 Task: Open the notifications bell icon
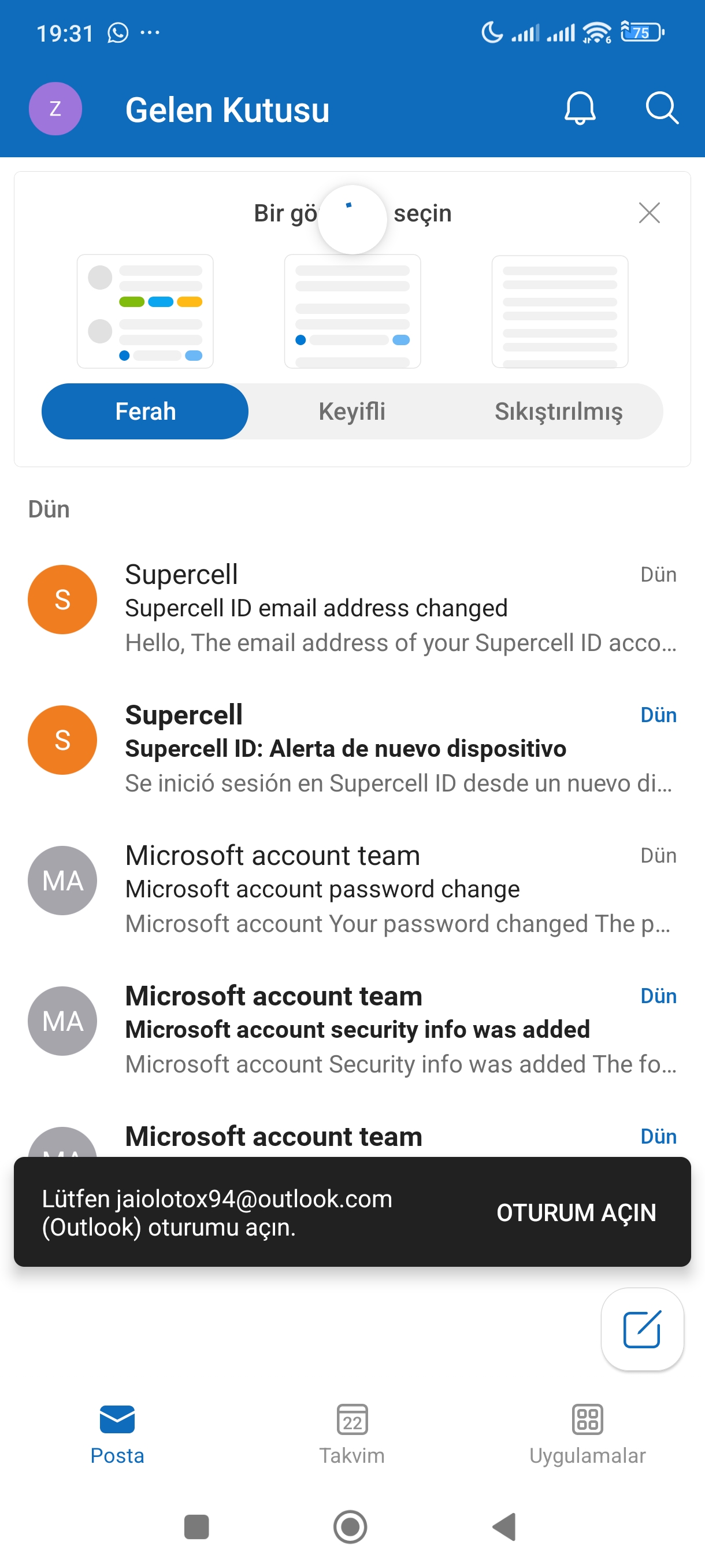(580, 108)
